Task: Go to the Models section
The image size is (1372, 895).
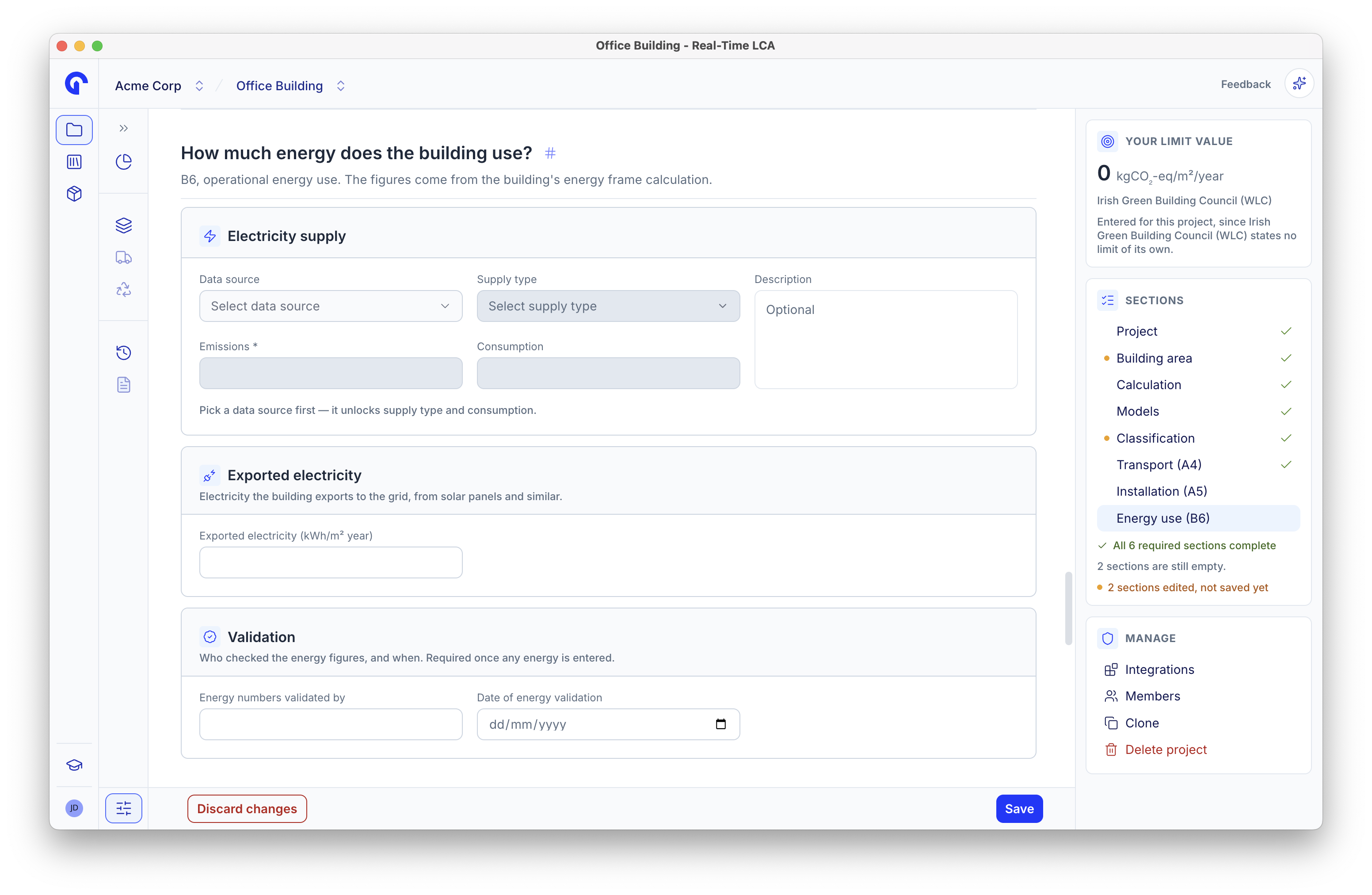Action: (x=1198, y=411)
